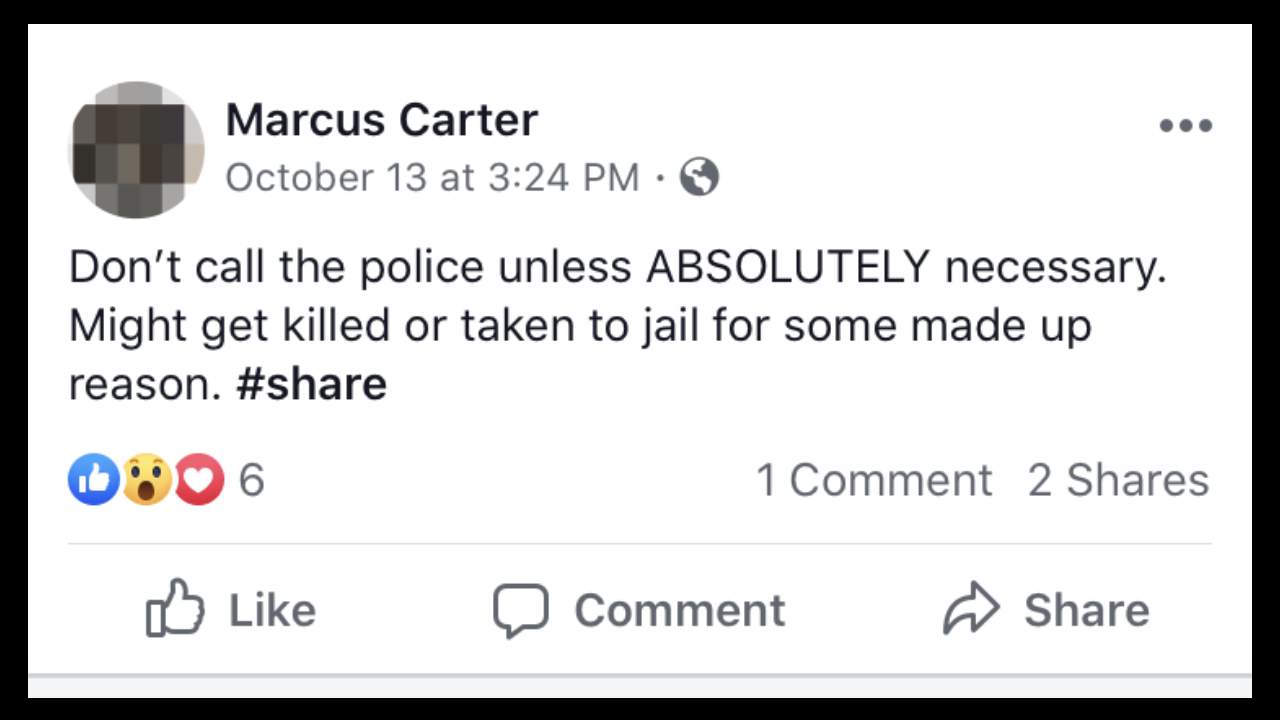View the 6 reactions count
This screenshot has height=720, width=1280.
tap(251, 480)
